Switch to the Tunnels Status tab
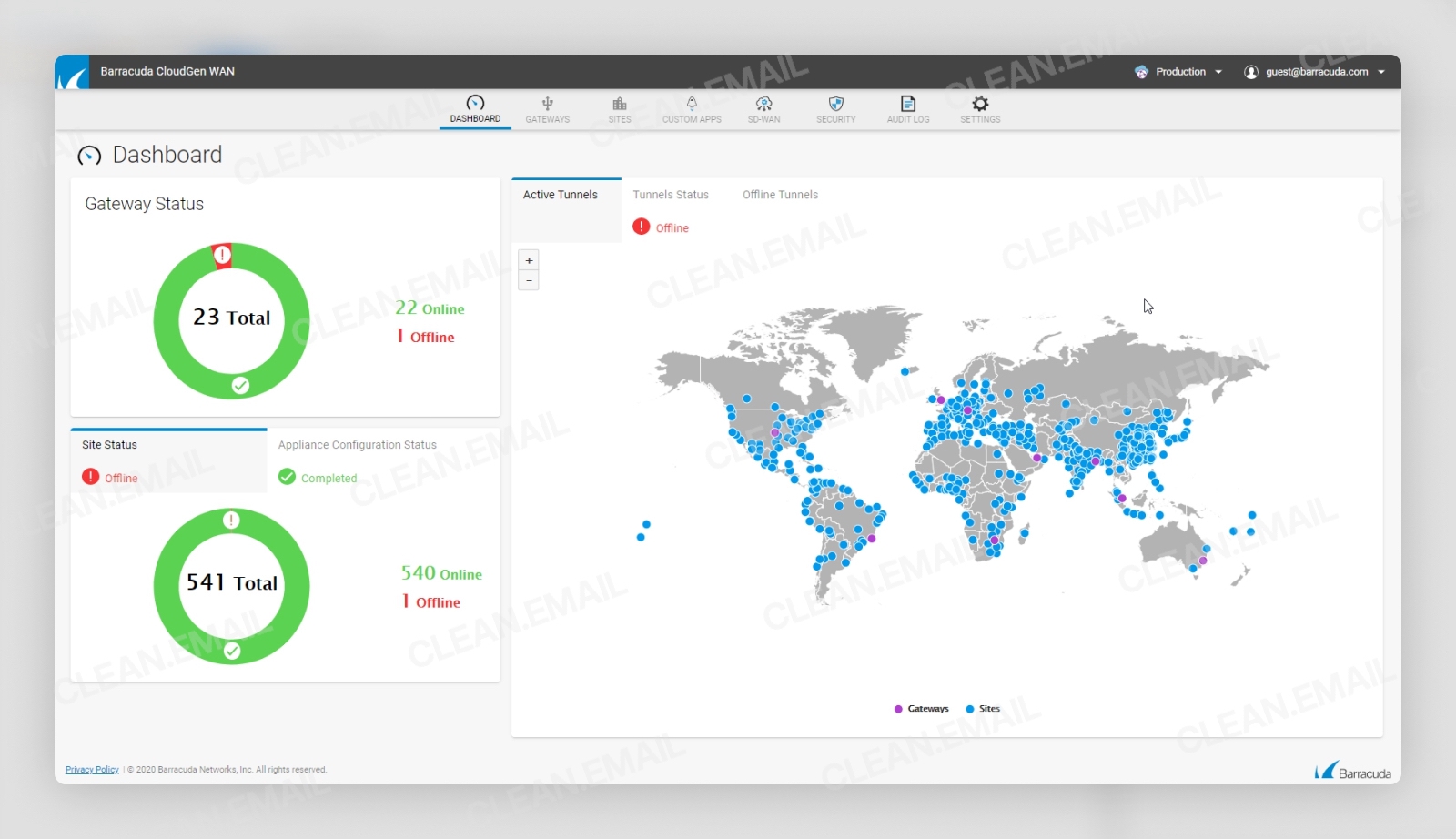Image resolution: width=1456 pixels, height=839 pixels. coord(671,194)
